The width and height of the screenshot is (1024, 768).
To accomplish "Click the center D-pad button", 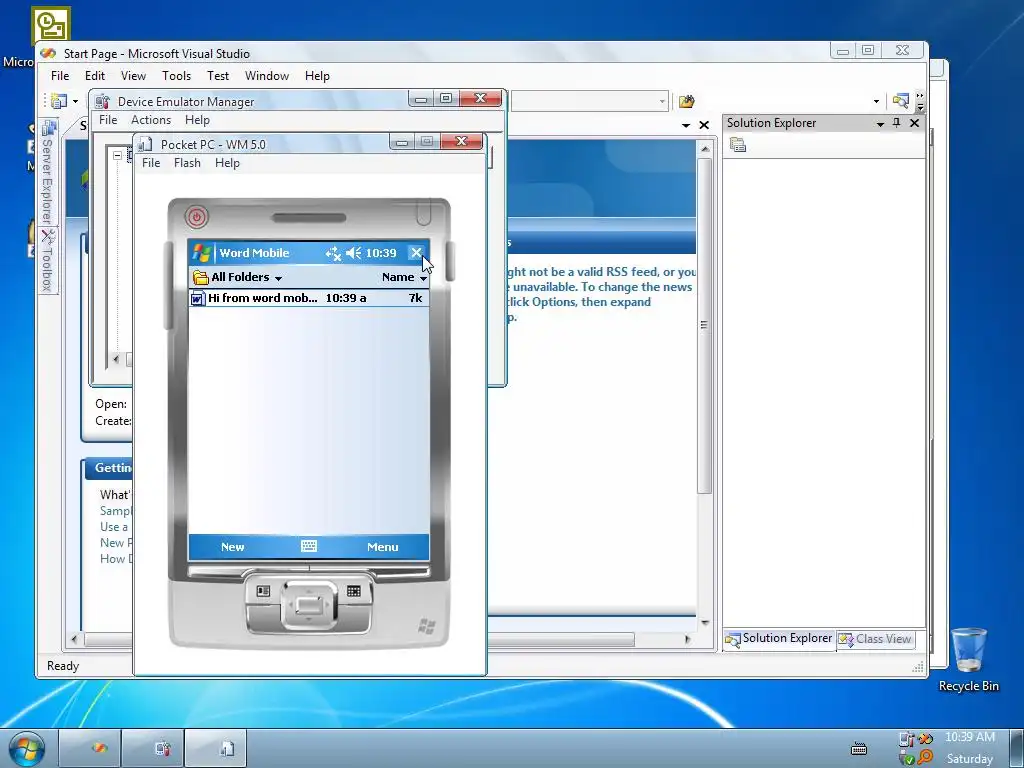I will [x=309, y=605].
